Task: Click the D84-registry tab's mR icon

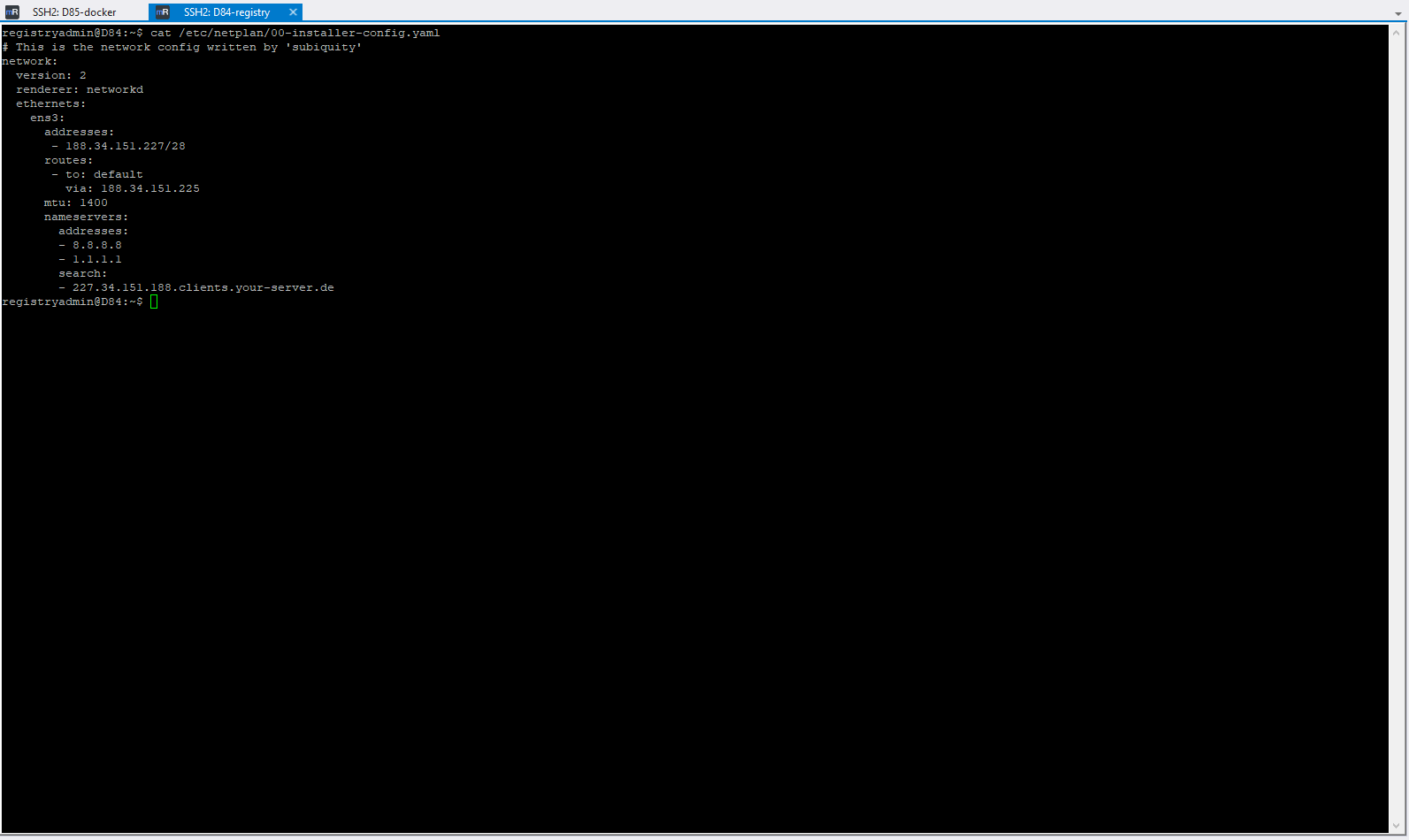Action: coord(163,12)
